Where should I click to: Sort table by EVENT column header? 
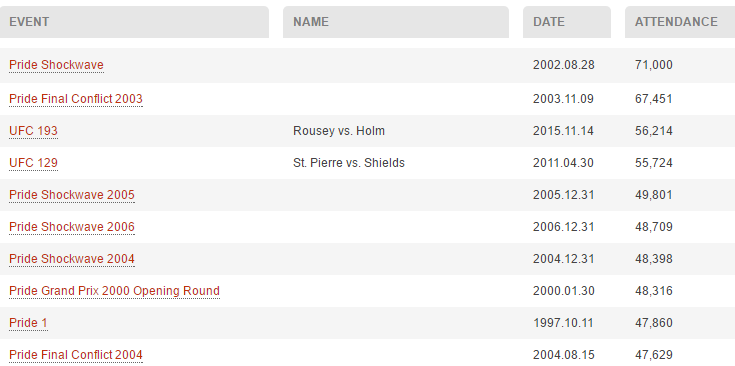(x=135, y=22)
